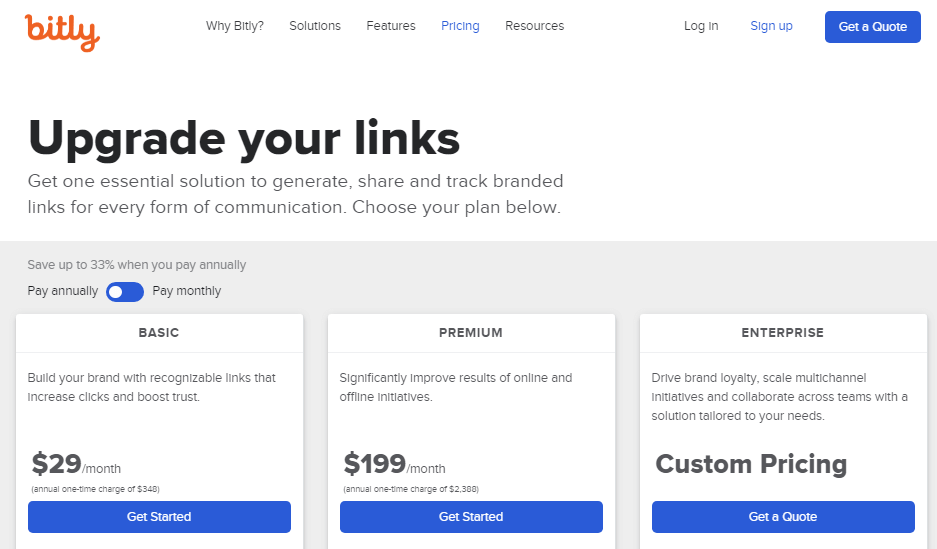Open the Resources nav item
The height and width of the screenshot is (549, 937).
point(534,26)
